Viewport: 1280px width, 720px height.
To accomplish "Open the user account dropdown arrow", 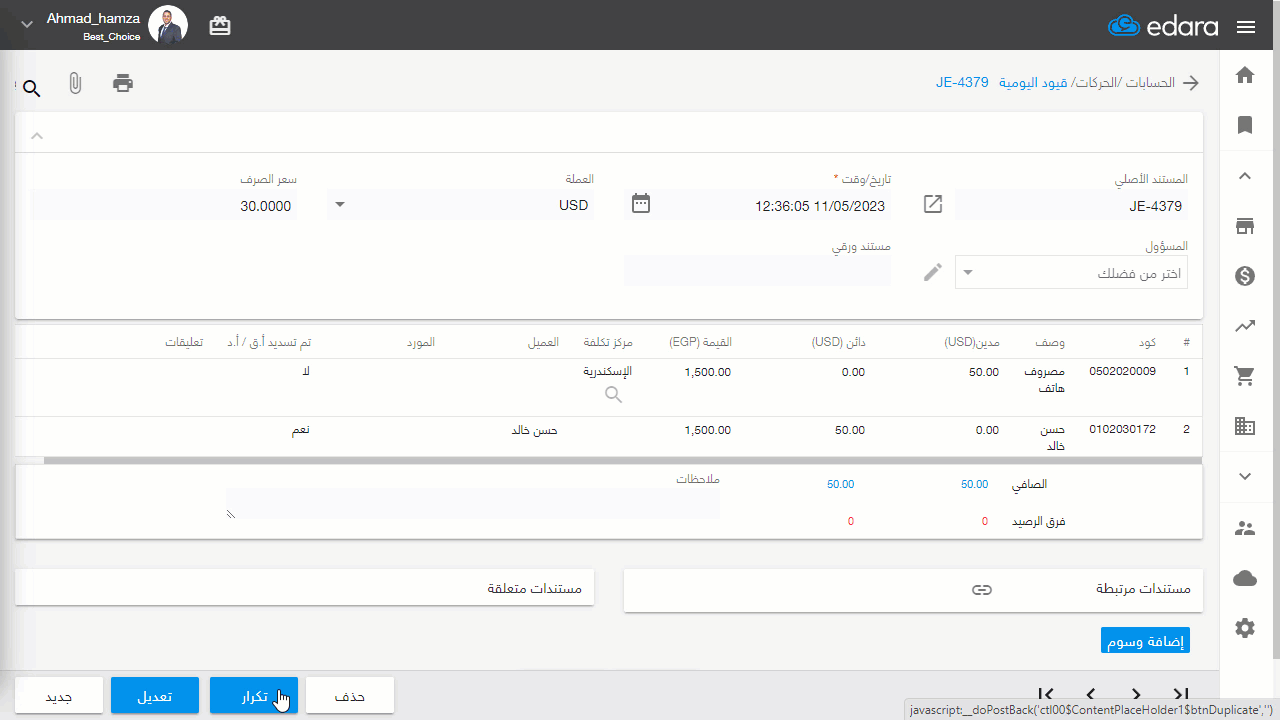I will (26, 23).
